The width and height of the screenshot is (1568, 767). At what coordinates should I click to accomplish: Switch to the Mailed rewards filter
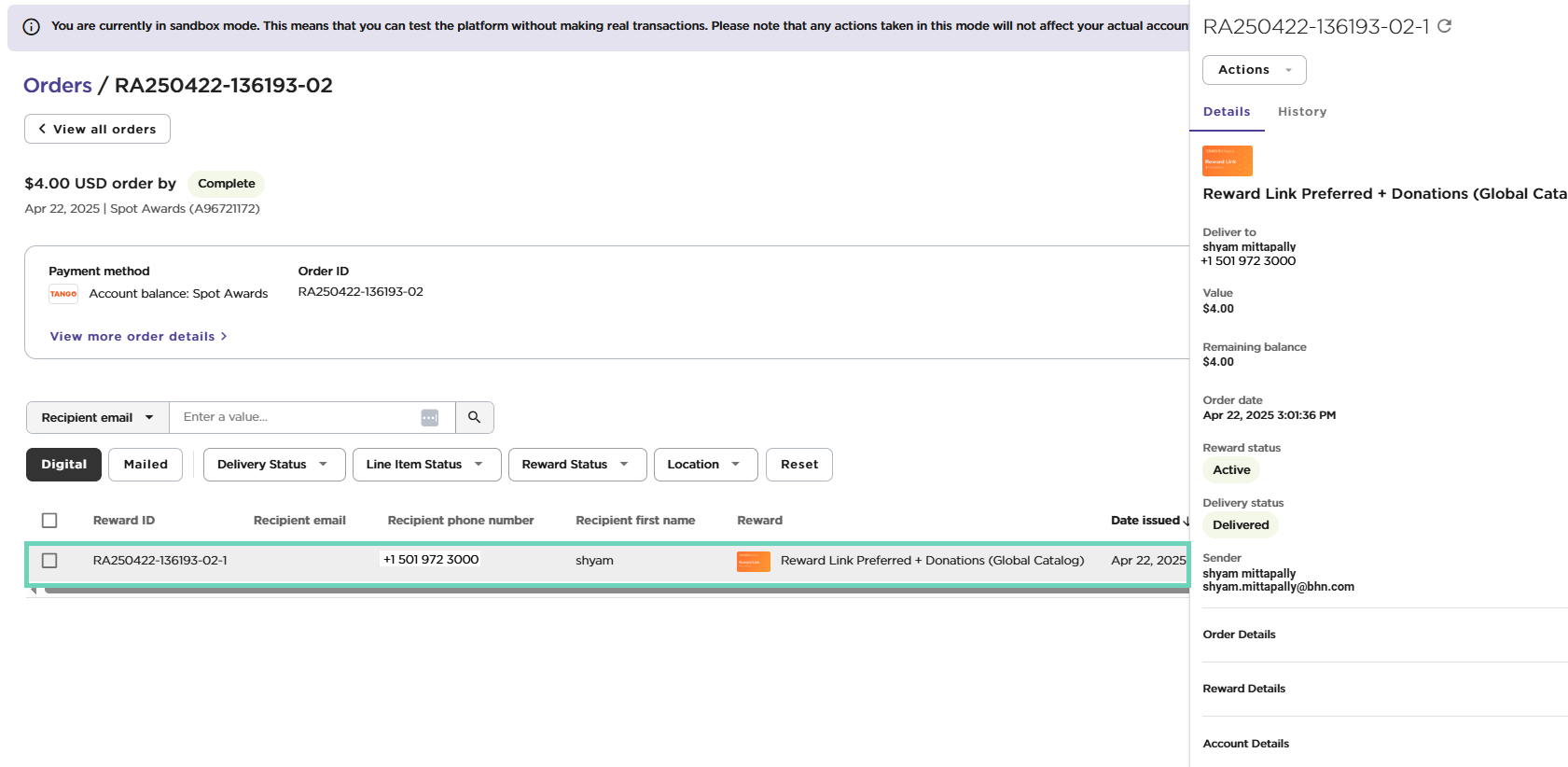pyautogui.click(x=146, y=465)
